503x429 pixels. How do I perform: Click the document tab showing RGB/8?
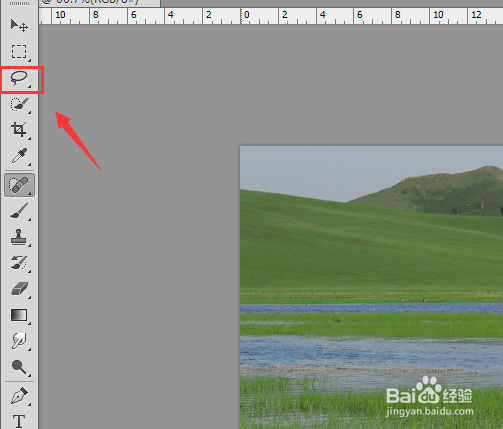99,3
